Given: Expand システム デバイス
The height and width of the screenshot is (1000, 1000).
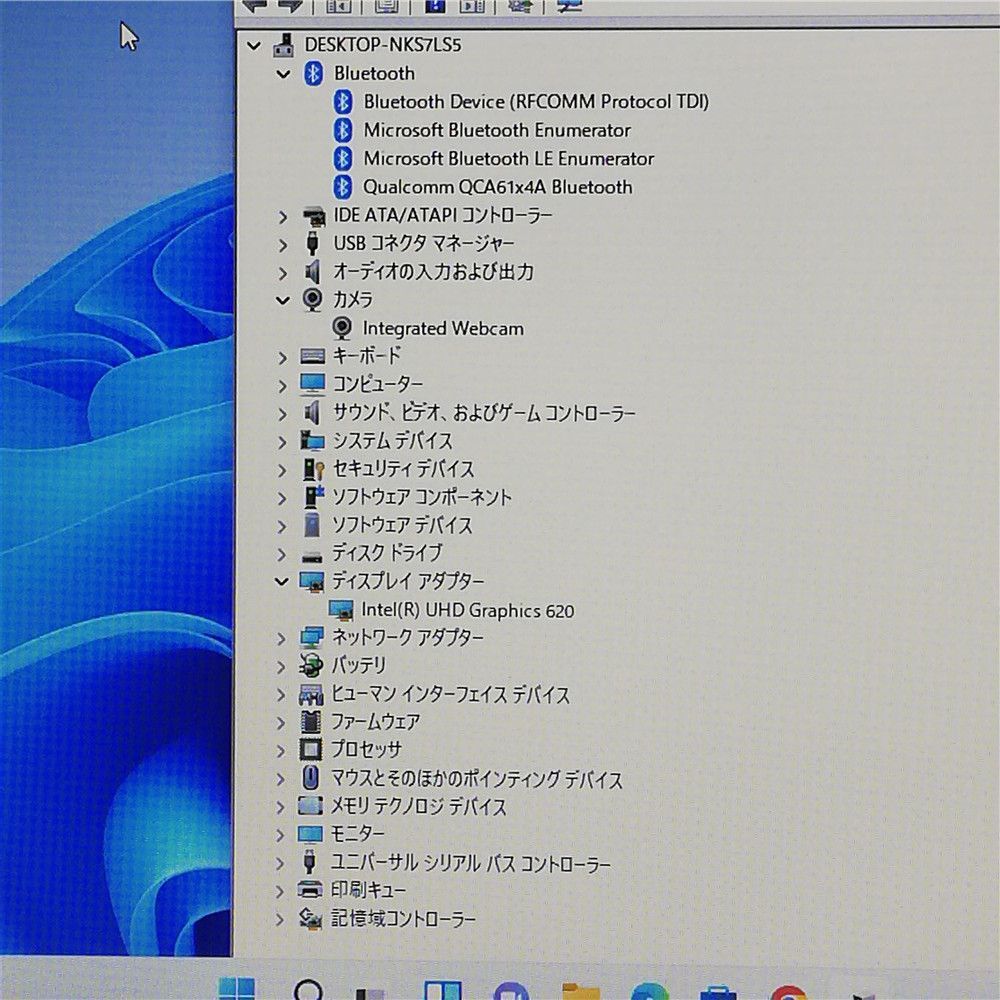Looking at the screenshot, I should tap(283, 443).
